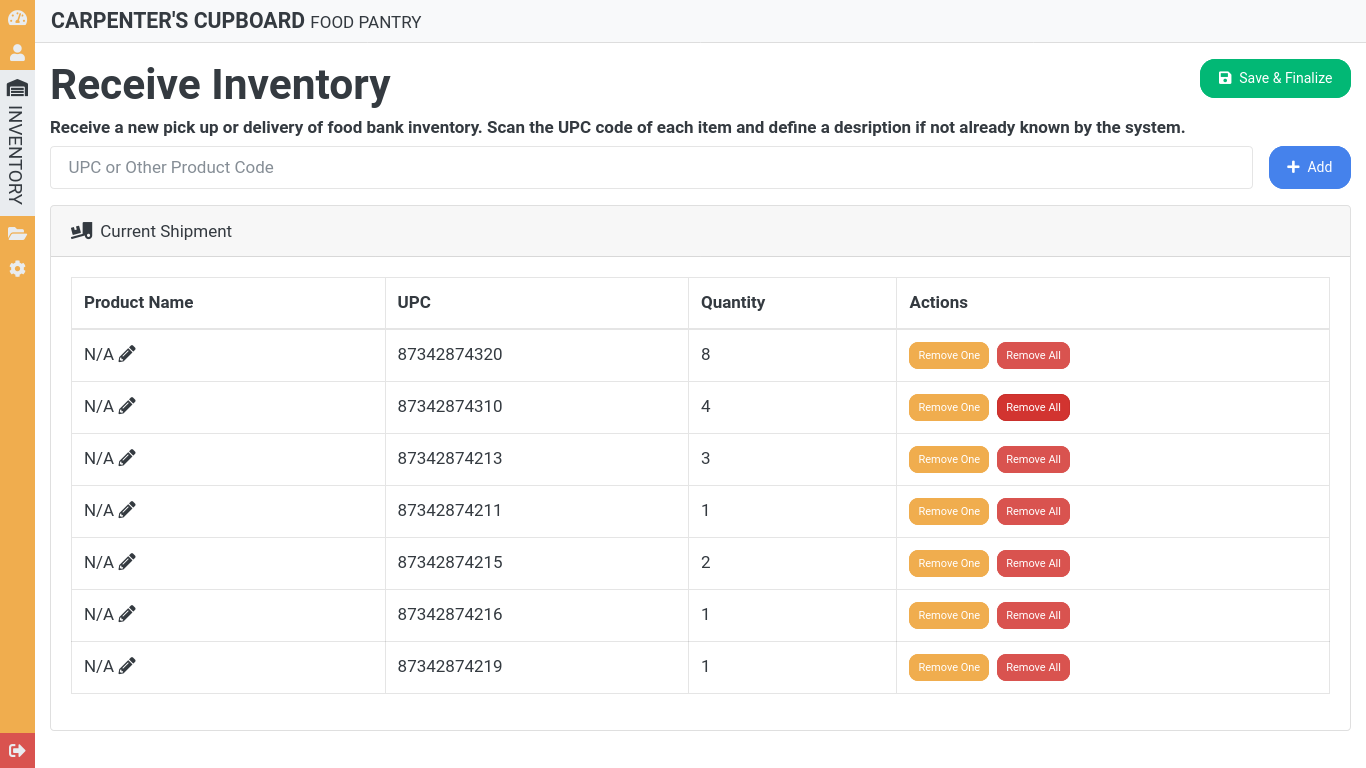1366x768 pixels.
Task: Open settings with the gear icon
Action: [17, 268]
